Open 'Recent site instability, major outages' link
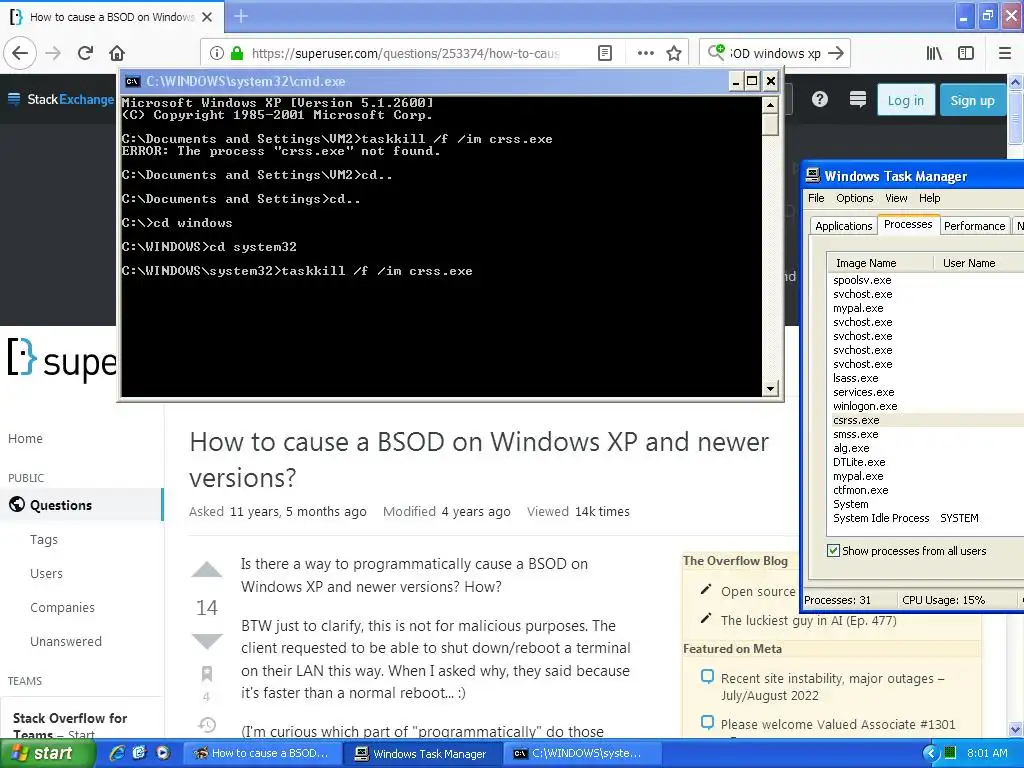 pos(833,686)
